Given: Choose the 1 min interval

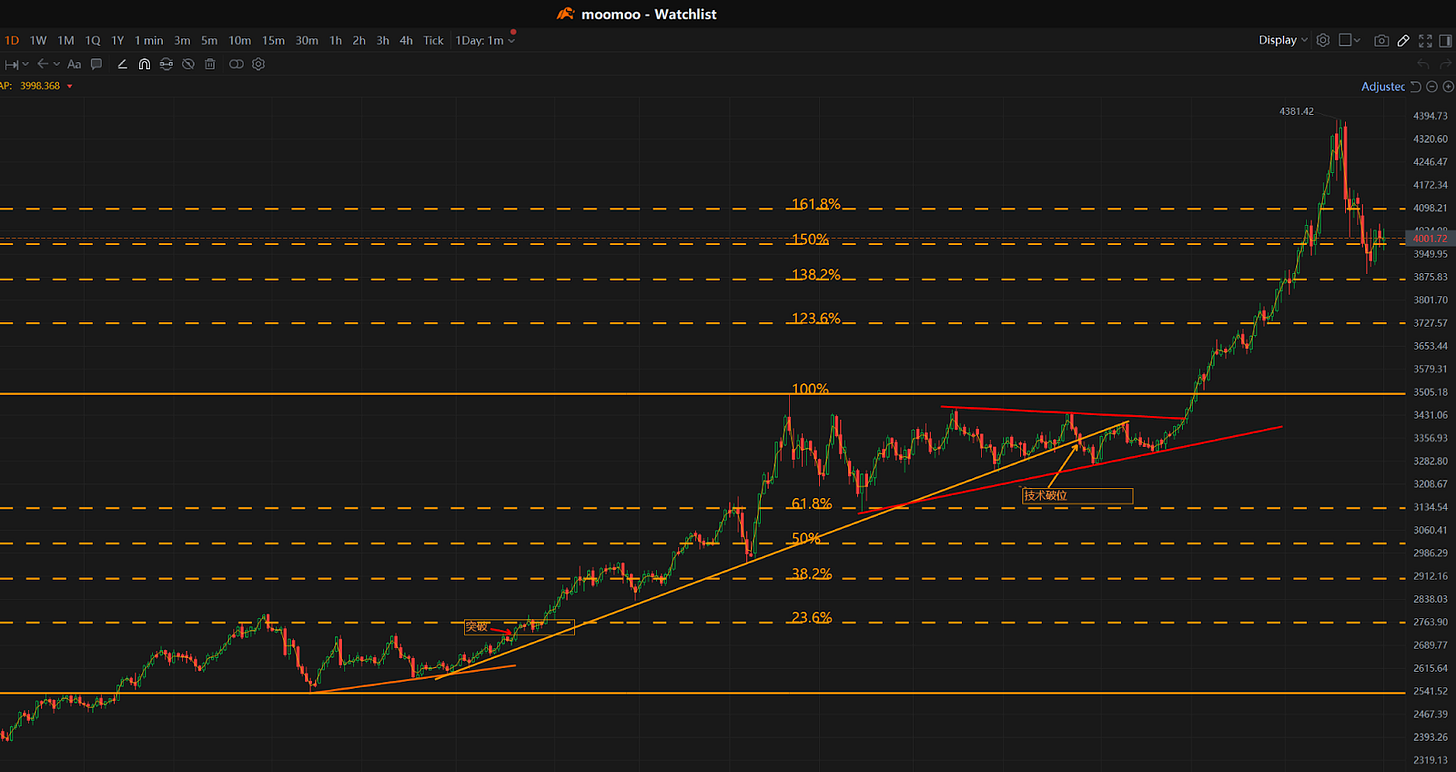Looking at the screenshot, I should (149, 40).
